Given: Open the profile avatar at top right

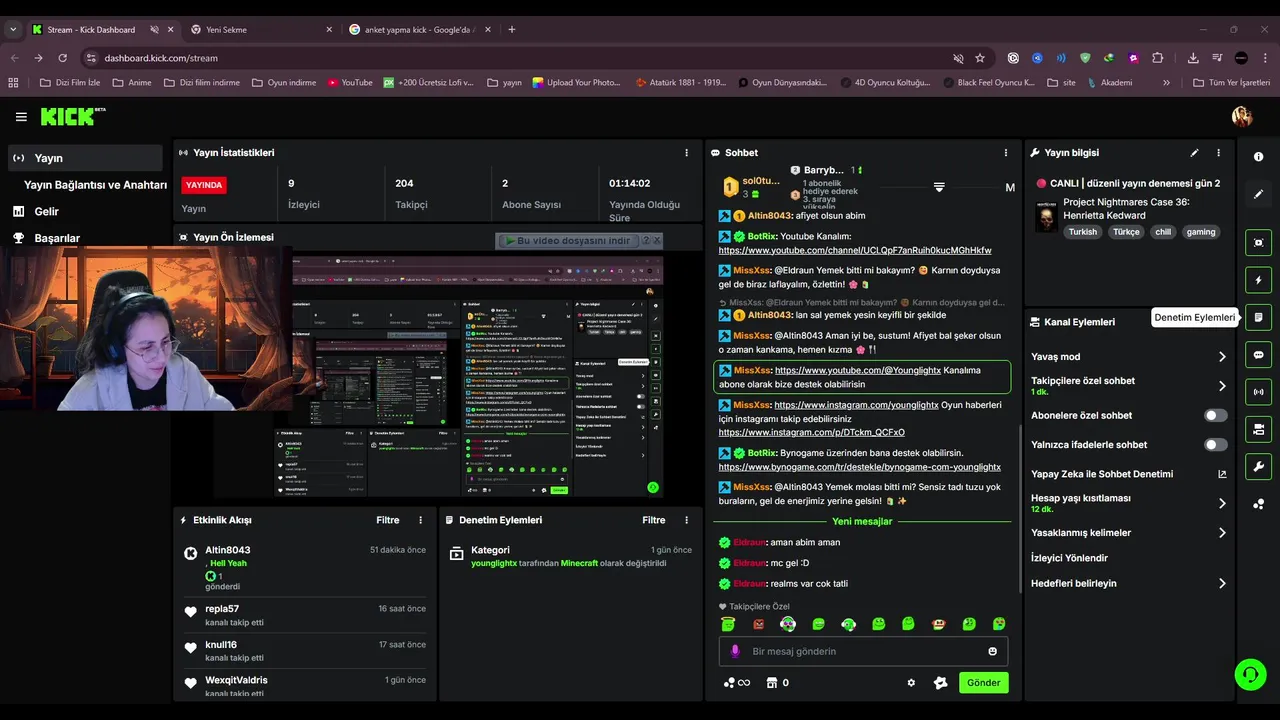Looking at the screenshot, I should pos(1242,117).
